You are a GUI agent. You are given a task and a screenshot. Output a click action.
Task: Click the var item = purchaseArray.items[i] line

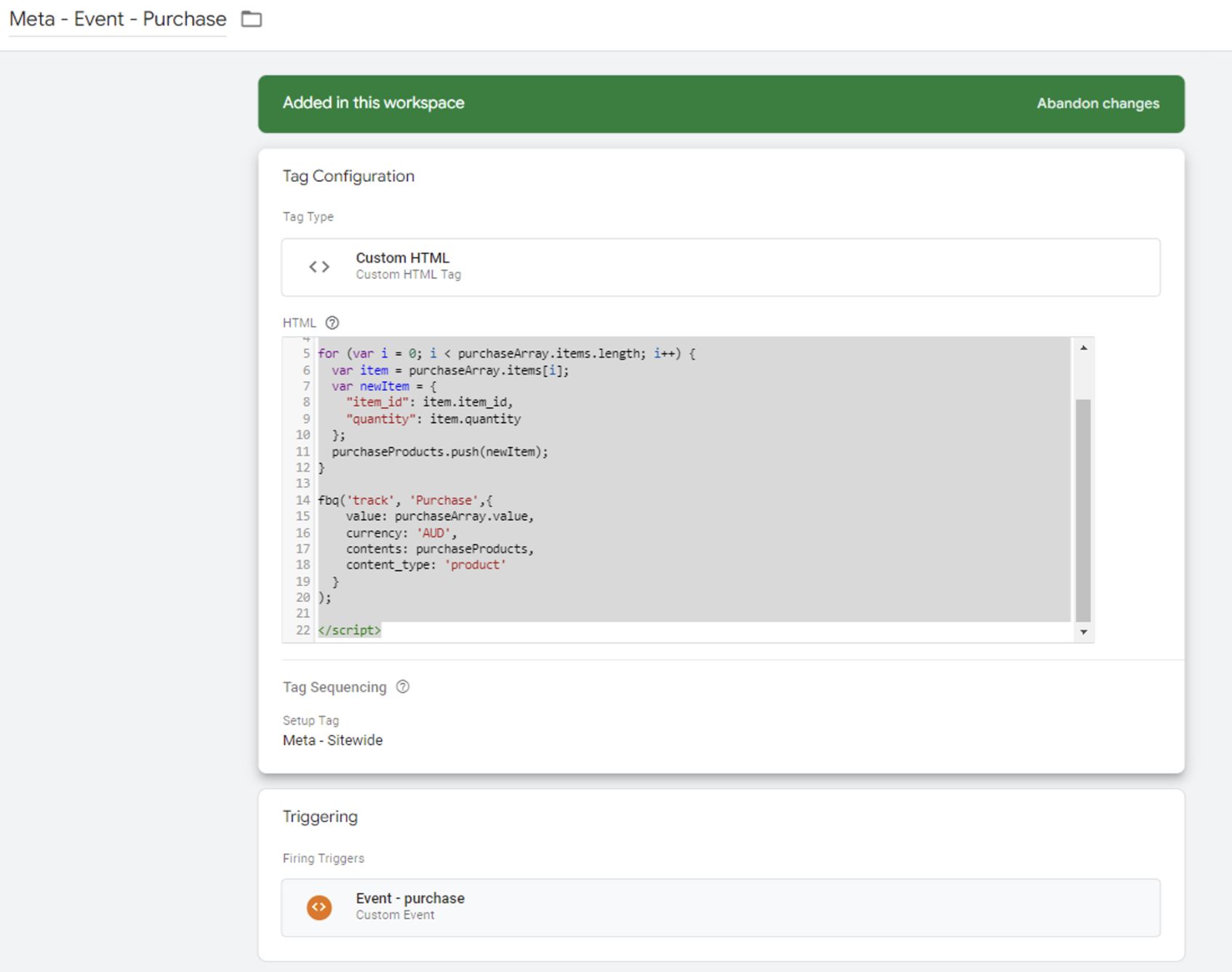pos(450,370)
